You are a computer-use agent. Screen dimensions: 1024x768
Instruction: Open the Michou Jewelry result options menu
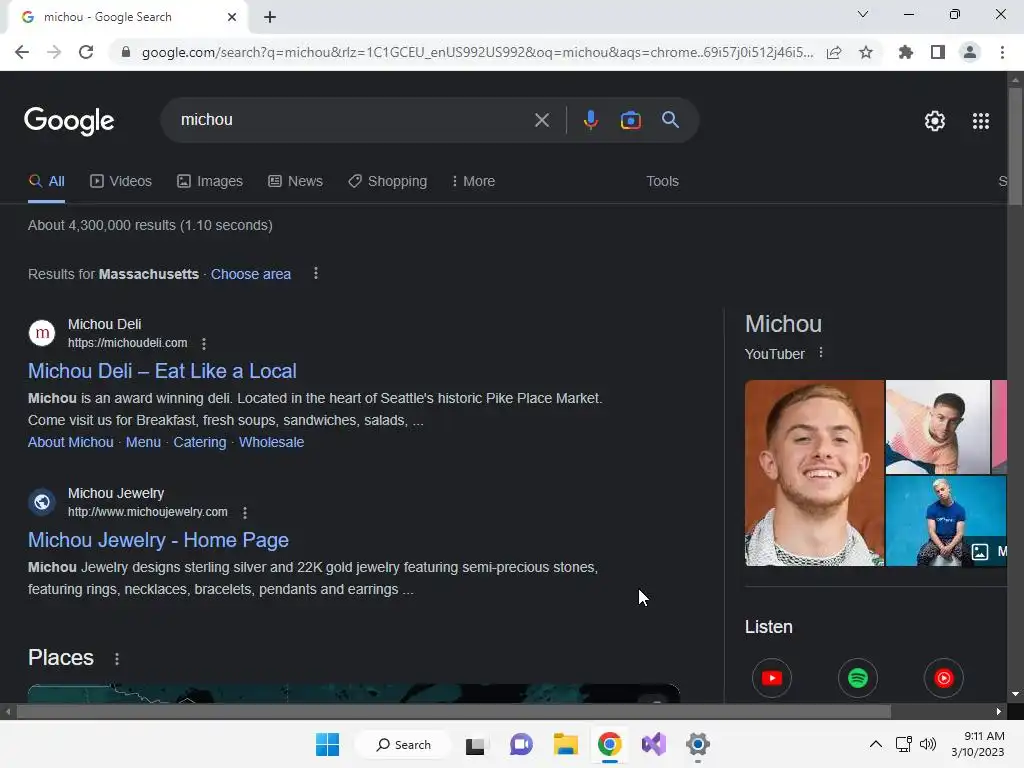click(x=245, y=513)
